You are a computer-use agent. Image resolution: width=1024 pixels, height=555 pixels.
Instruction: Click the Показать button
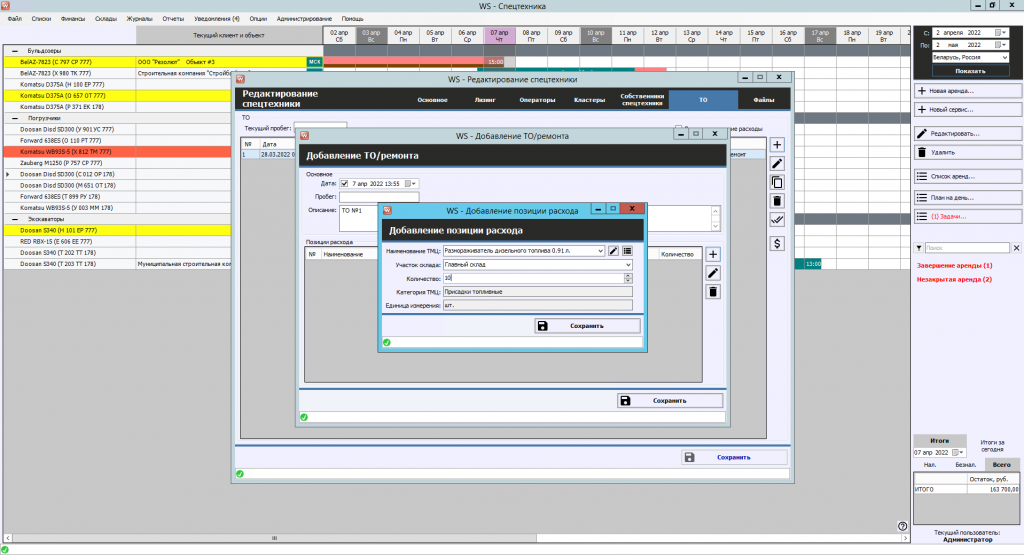click(x=970, y=71)
